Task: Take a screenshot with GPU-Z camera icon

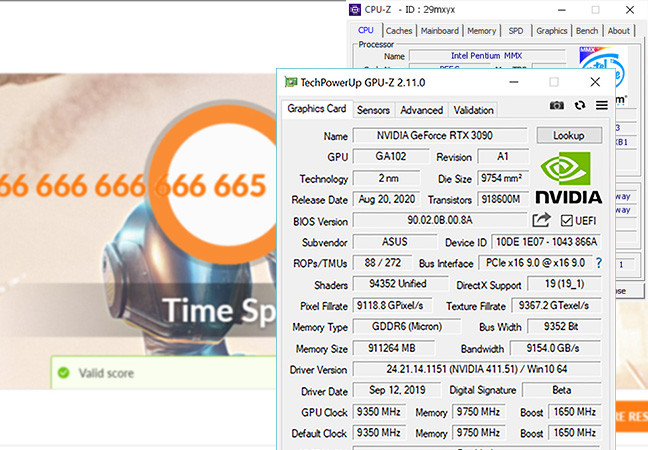Action: click(556, 105)
